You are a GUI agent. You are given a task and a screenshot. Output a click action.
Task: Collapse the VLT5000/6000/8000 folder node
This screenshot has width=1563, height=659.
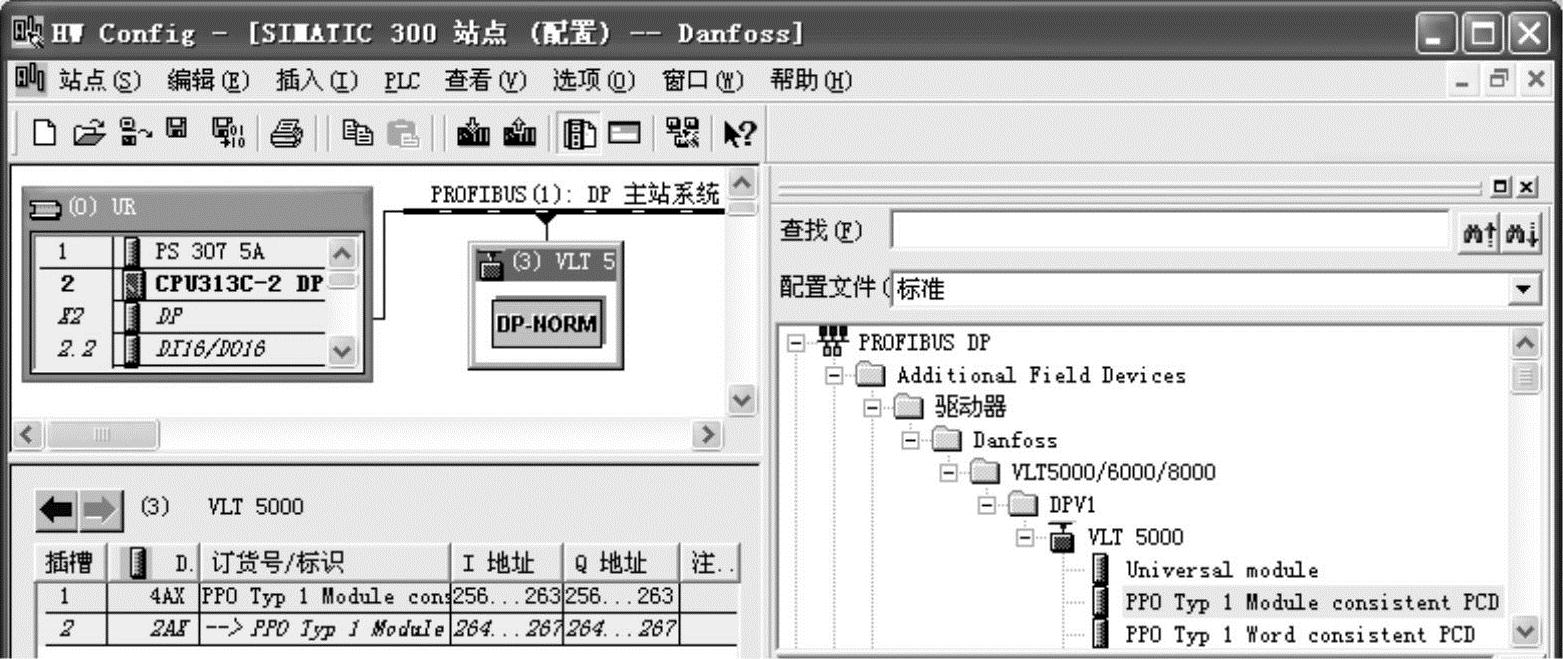click(949, 473)
